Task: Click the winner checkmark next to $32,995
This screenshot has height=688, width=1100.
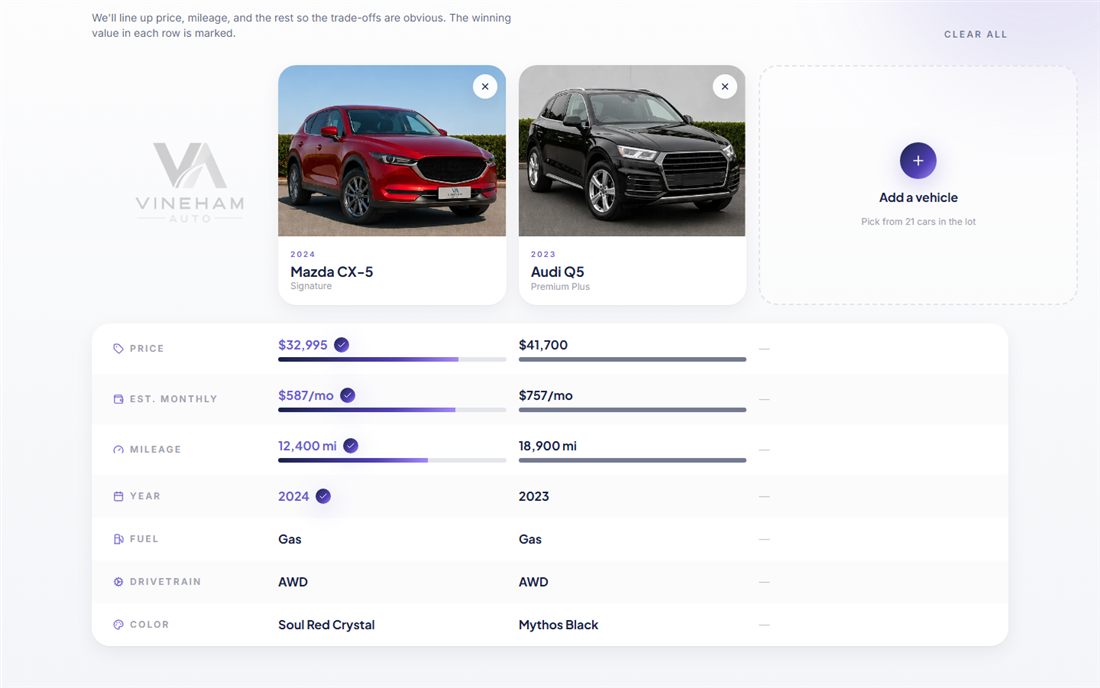Action: [342, 344]
